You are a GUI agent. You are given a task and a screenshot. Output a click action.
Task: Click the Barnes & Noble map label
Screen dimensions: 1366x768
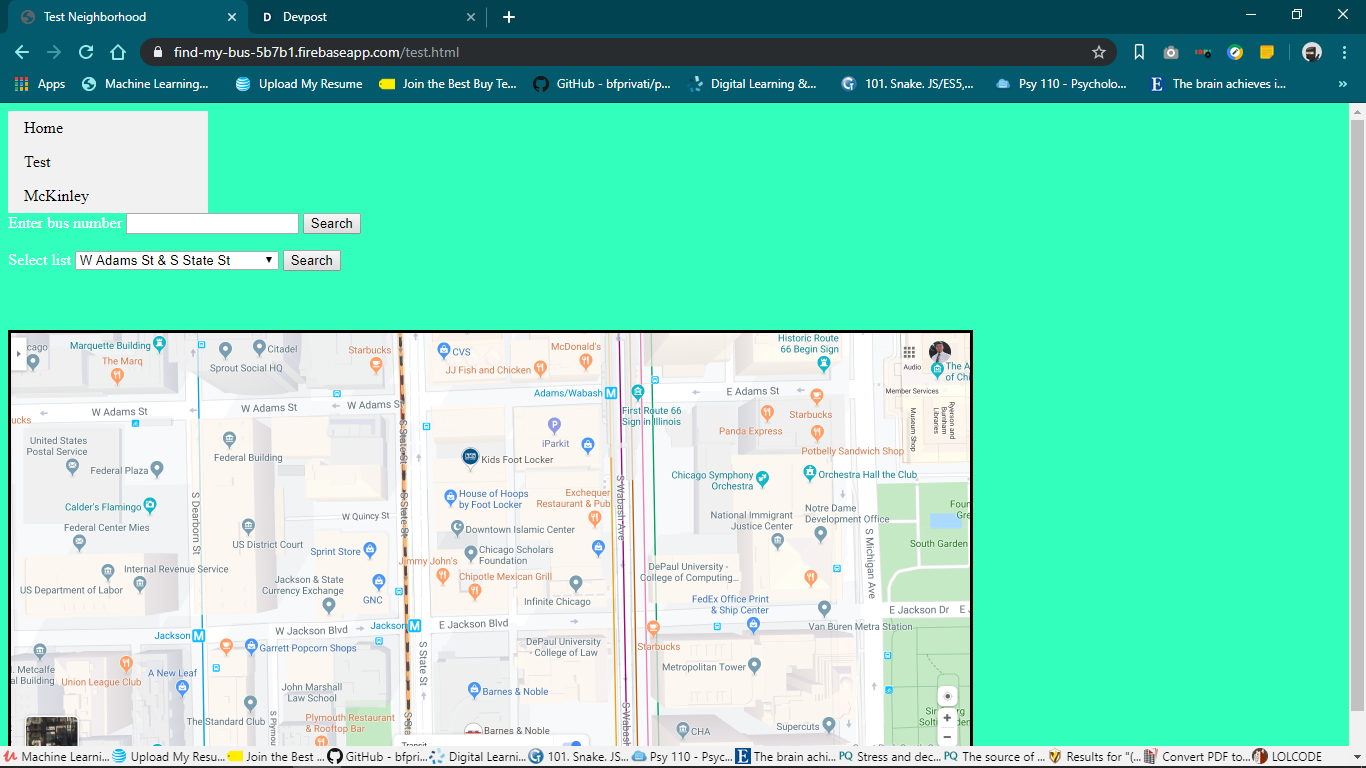click(x=515, y=691)
